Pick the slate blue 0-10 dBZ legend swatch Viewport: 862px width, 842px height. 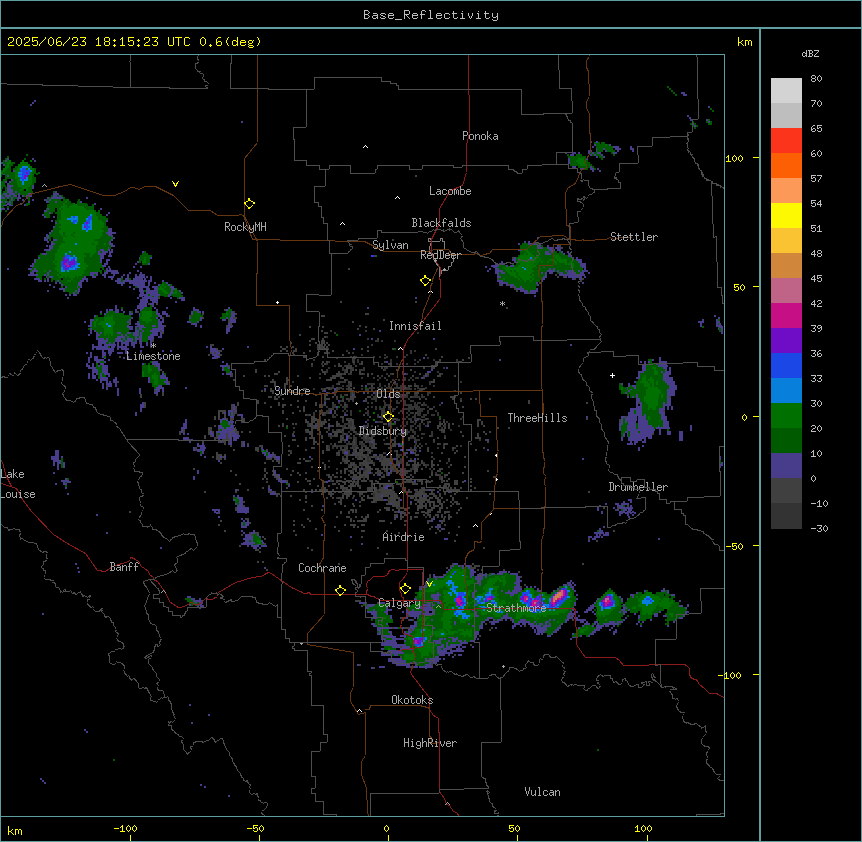[x=786, y=466]
